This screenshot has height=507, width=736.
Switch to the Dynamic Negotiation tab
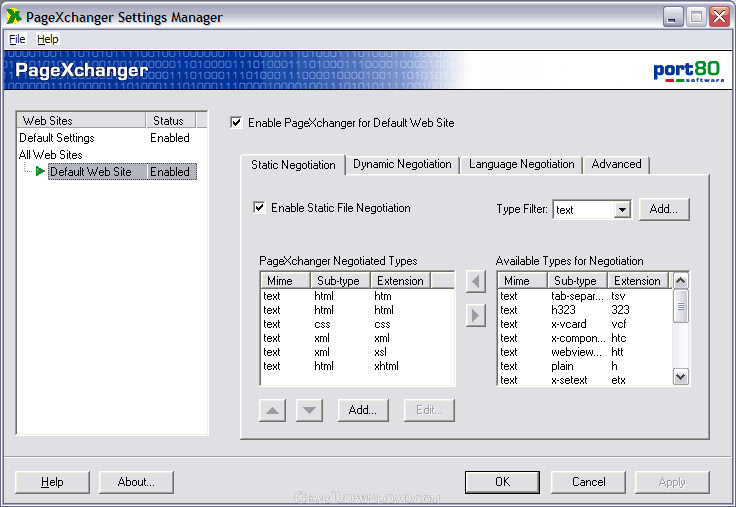click(x=402, y=164)
